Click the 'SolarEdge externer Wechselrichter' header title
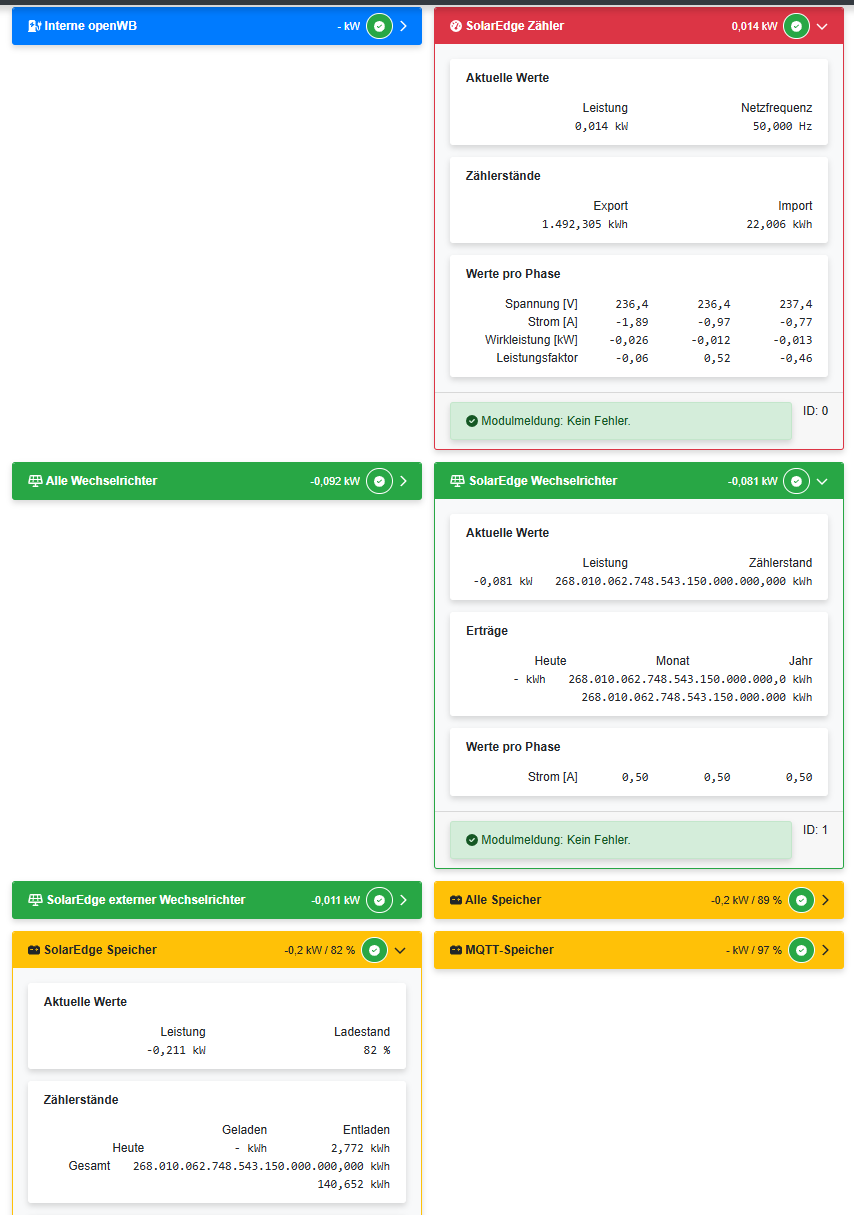854x1215 pixels. coord(146,900)
